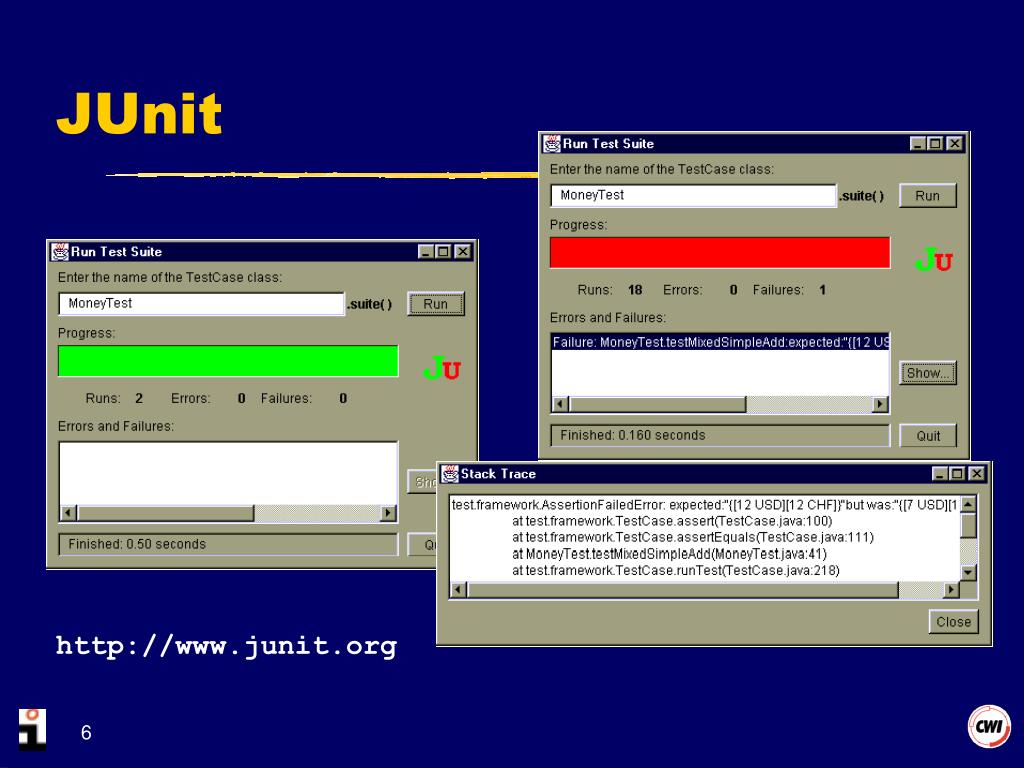
Task: Click right scroll arrow in red-bar window failures list
Action: 880,404
